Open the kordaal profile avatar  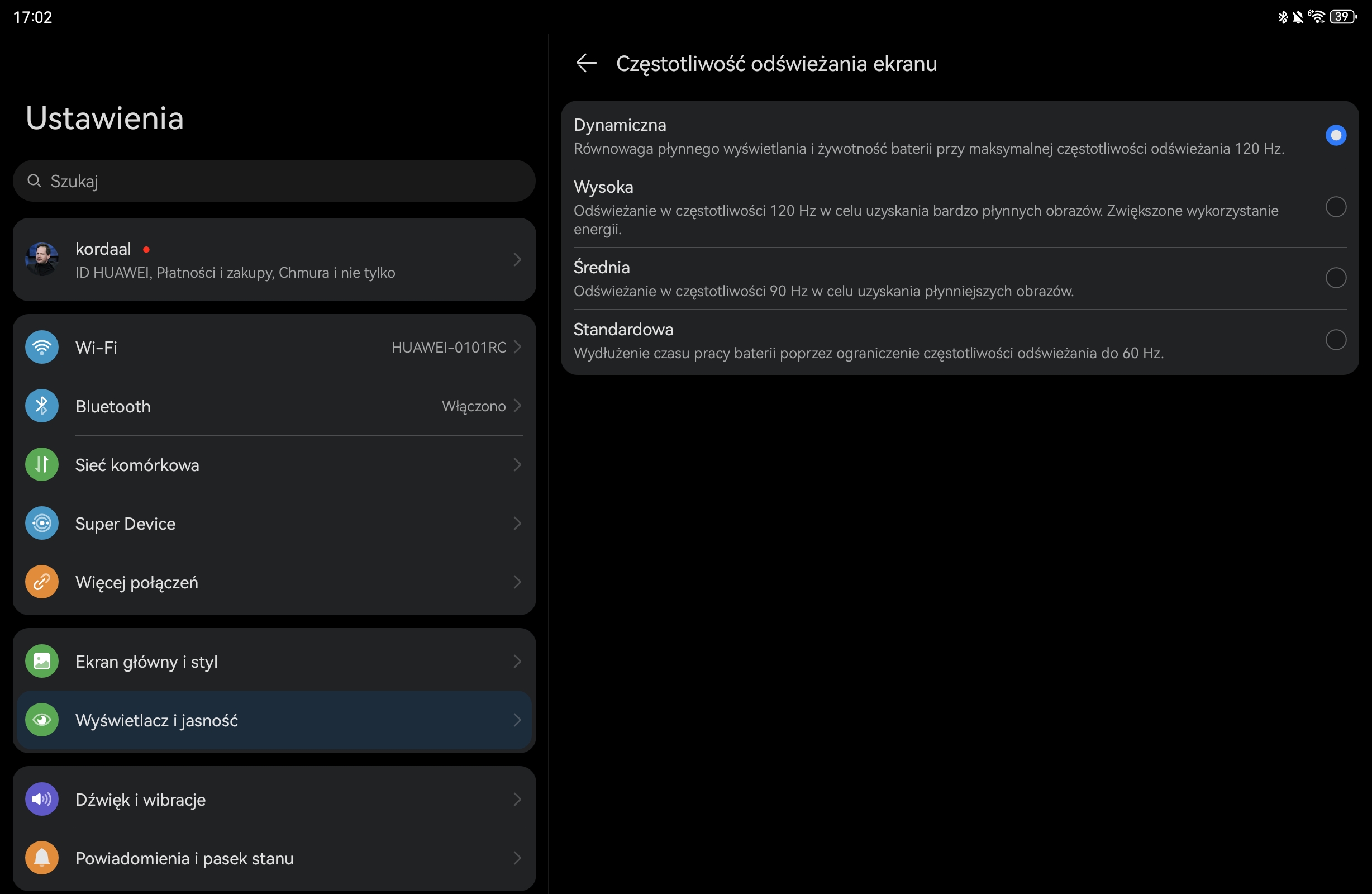click(x=41, y=260)
